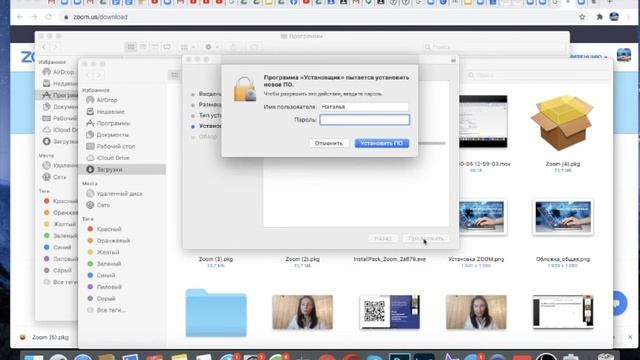Click Edit Tags icon in Программы toolbar
Image resolution: width=640 pixels, height=360 pixels.
click(x=254, y=47)
